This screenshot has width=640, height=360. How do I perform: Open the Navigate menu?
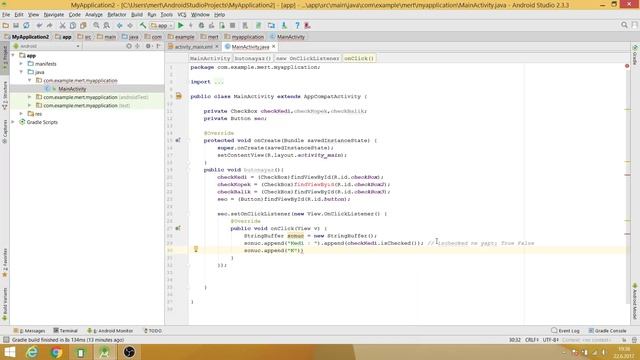tap(54, 15)
